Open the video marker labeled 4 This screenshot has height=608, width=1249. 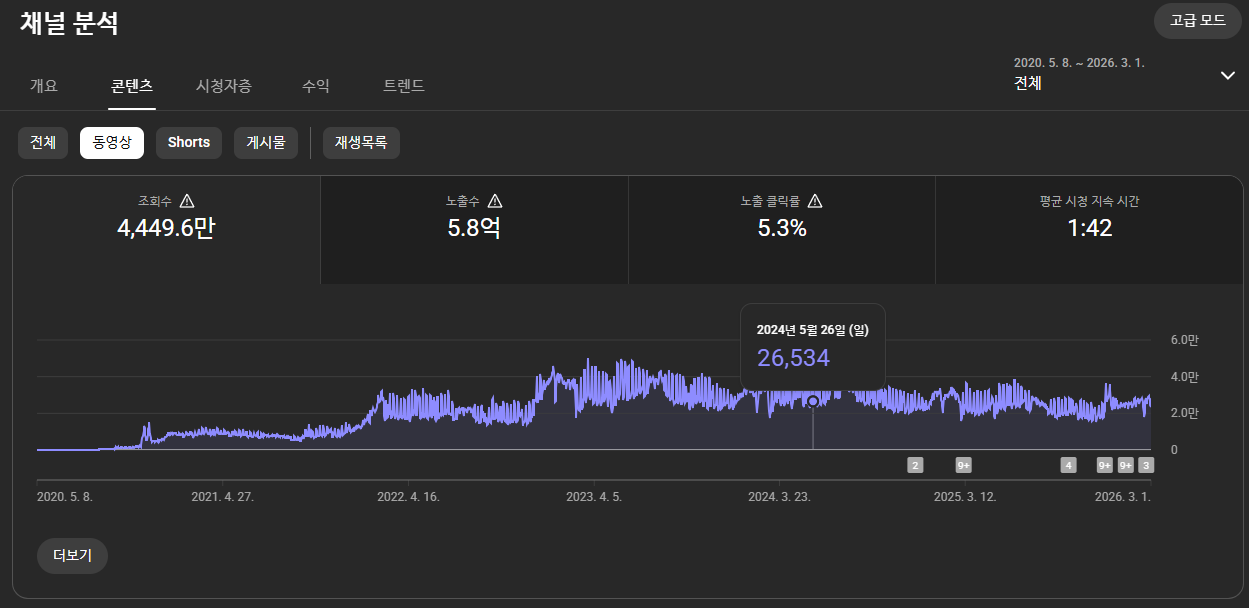tap(1069, 465)
